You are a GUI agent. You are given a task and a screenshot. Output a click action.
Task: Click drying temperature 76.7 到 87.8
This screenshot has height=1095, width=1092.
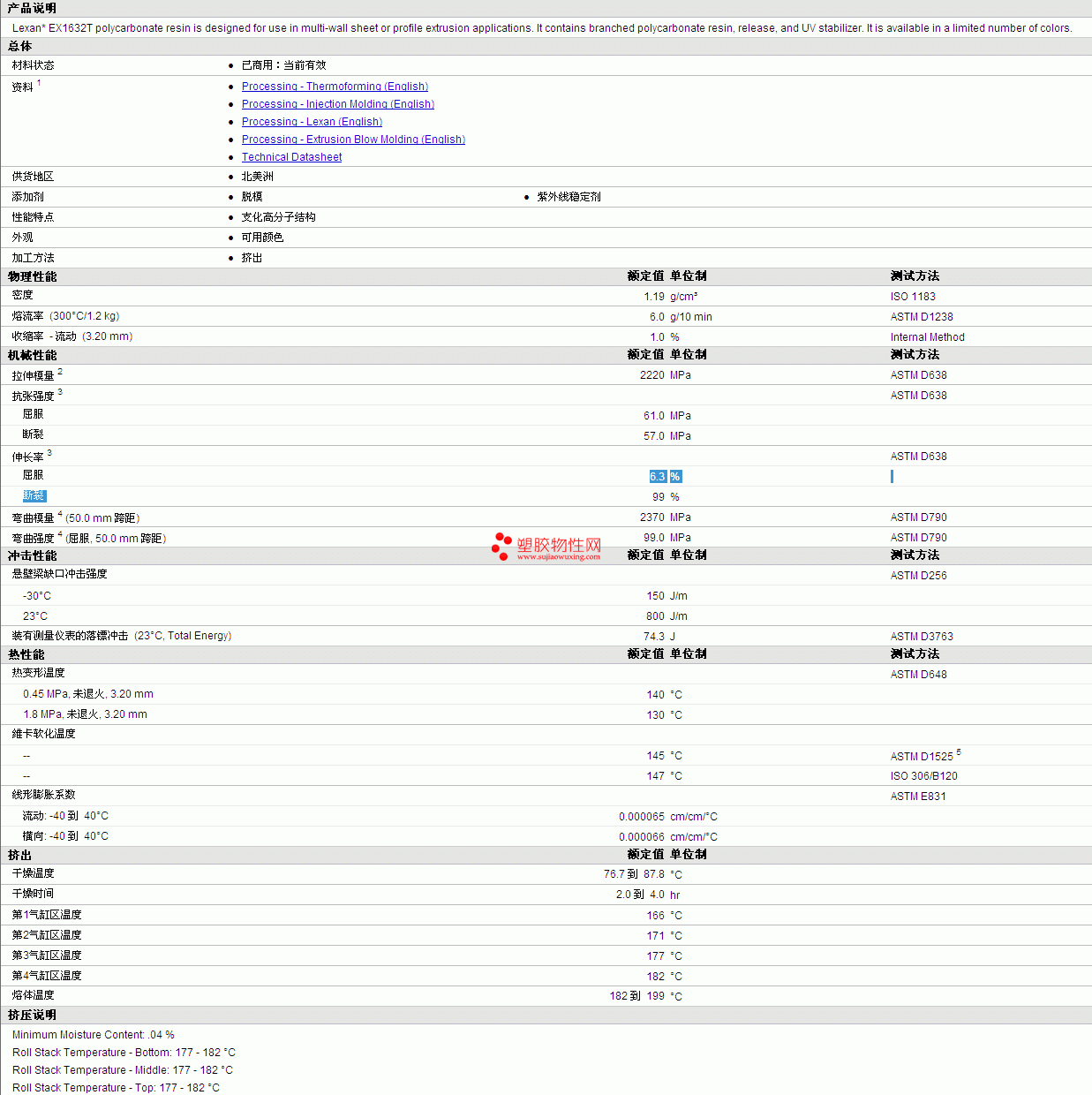pos(634,874)
